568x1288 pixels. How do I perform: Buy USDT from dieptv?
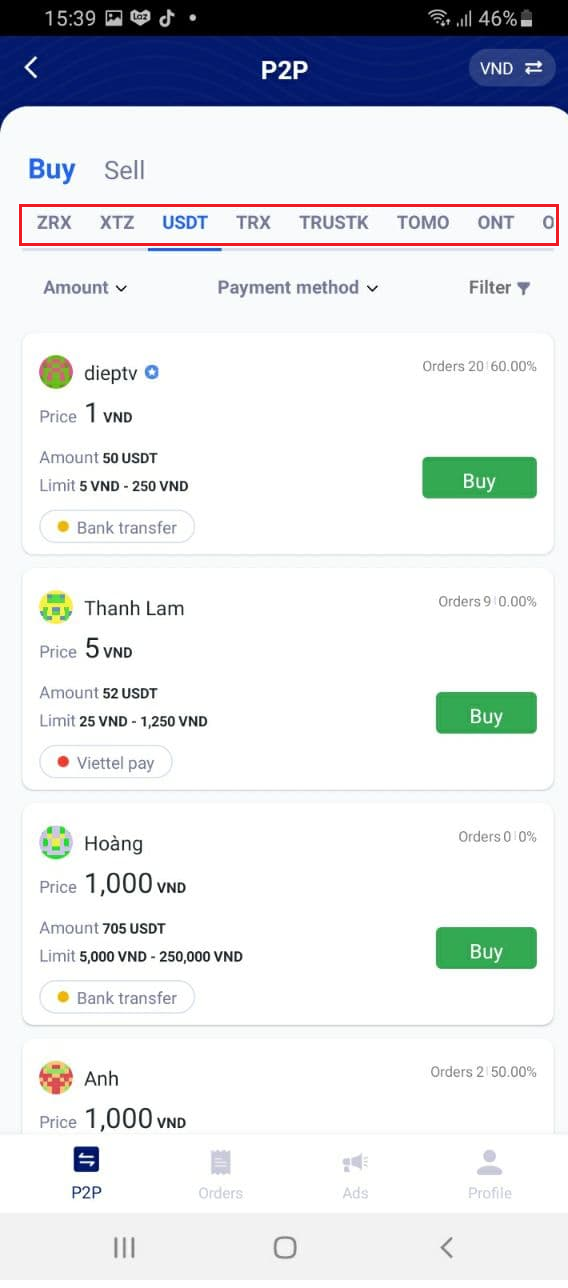(479, 478)
